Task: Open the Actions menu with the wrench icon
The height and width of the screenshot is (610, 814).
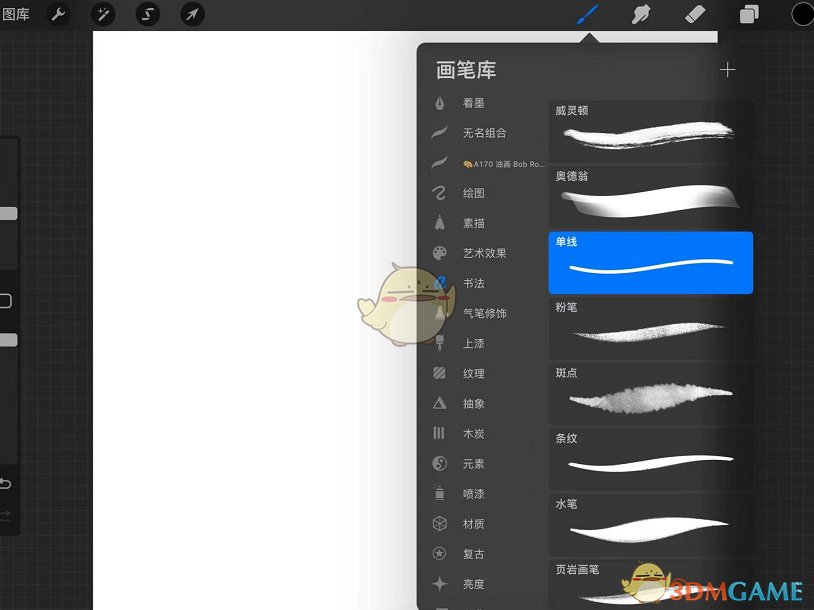Action: pyautogui.click(x=58, y=14)
